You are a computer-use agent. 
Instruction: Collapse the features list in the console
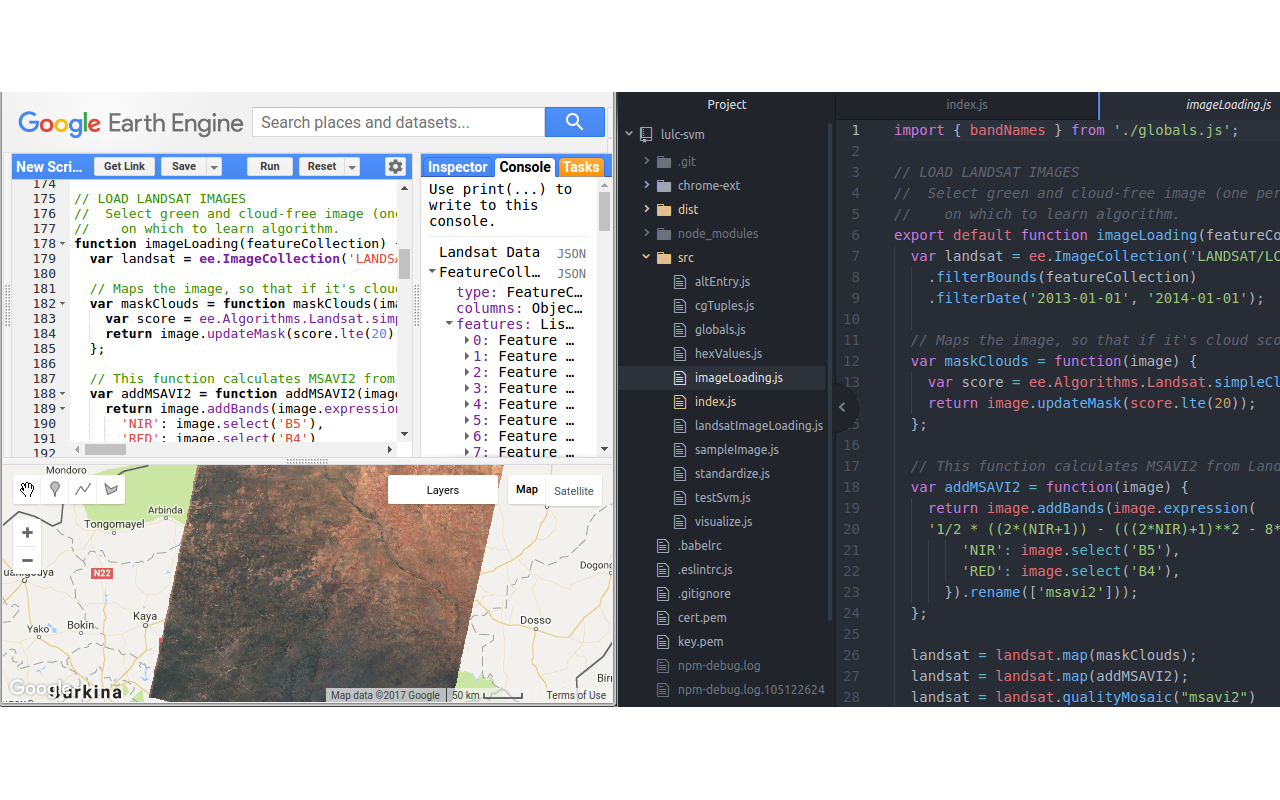[x=450, y=324]
